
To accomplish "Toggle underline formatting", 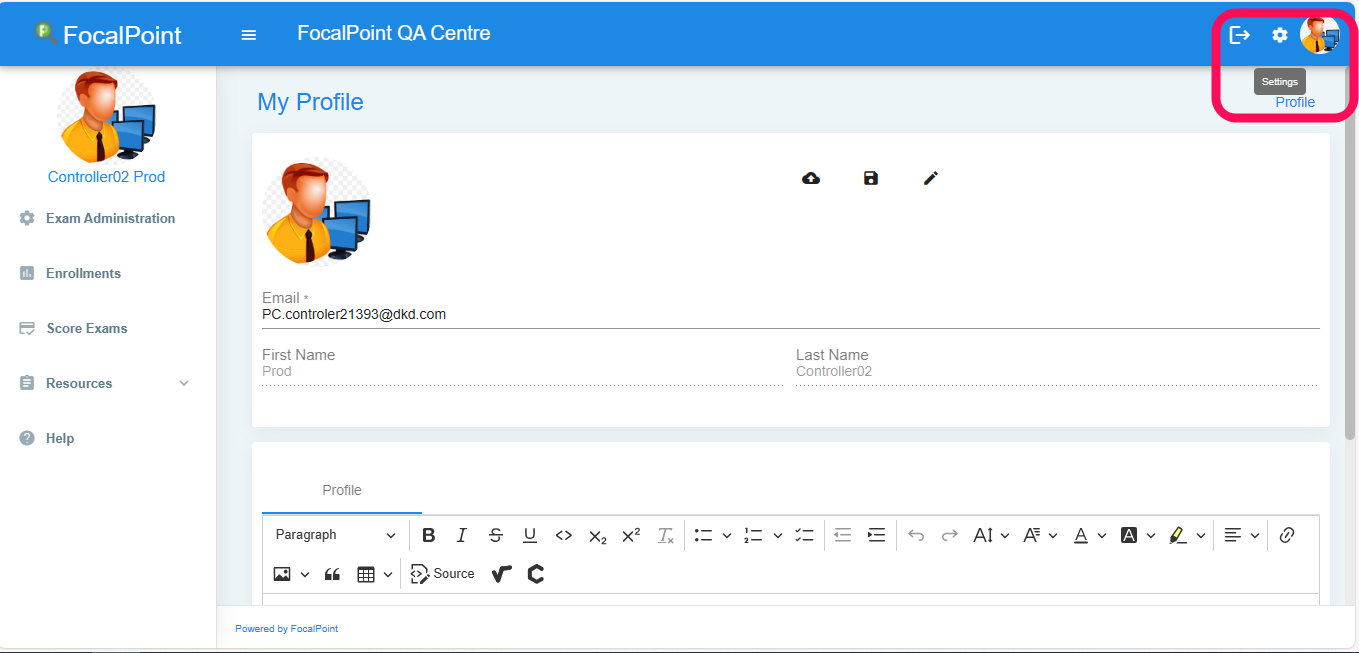I will pyautogui.click(x=530, y=535).
